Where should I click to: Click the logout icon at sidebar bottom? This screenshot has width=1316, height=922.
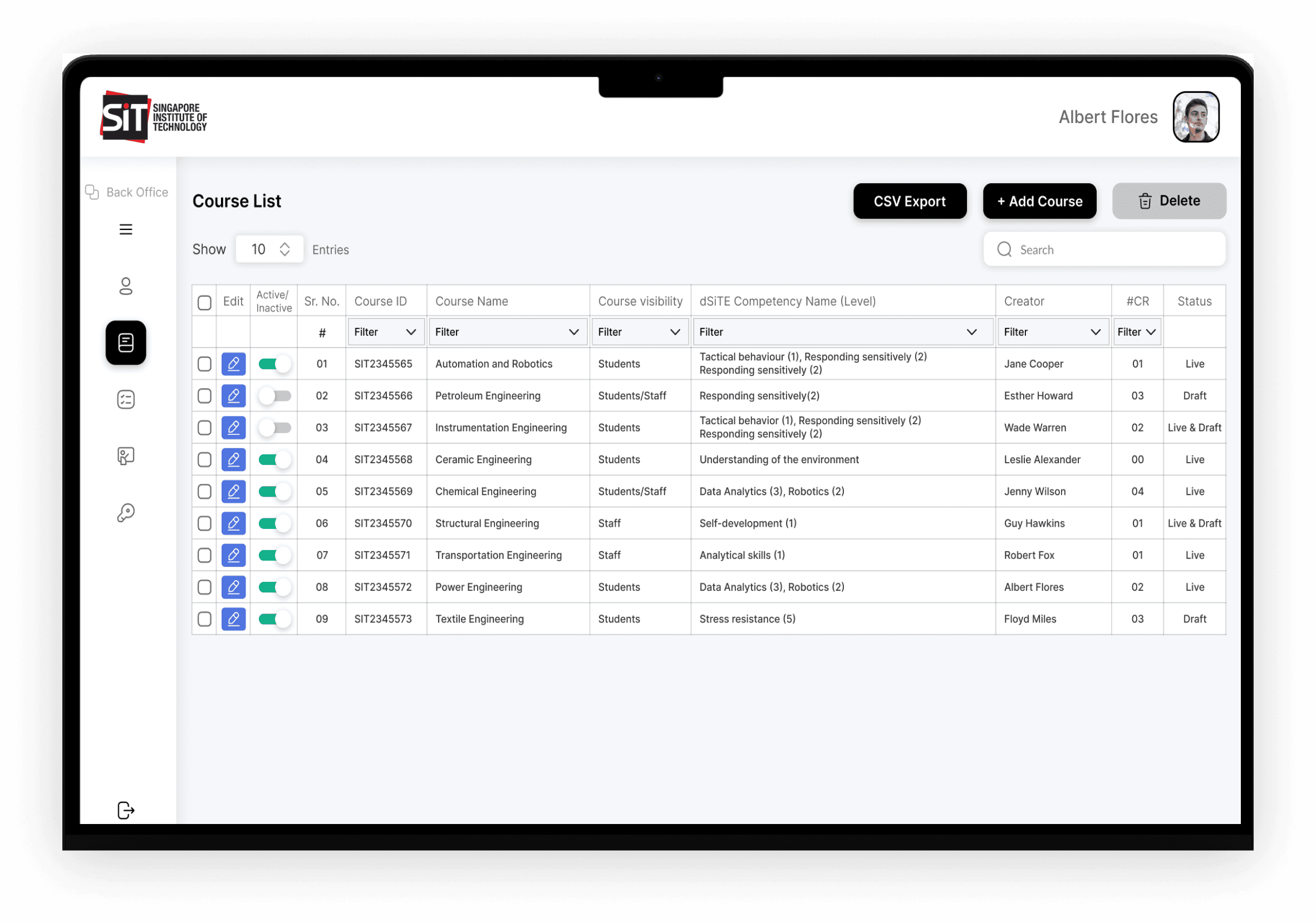coord(125,810)
